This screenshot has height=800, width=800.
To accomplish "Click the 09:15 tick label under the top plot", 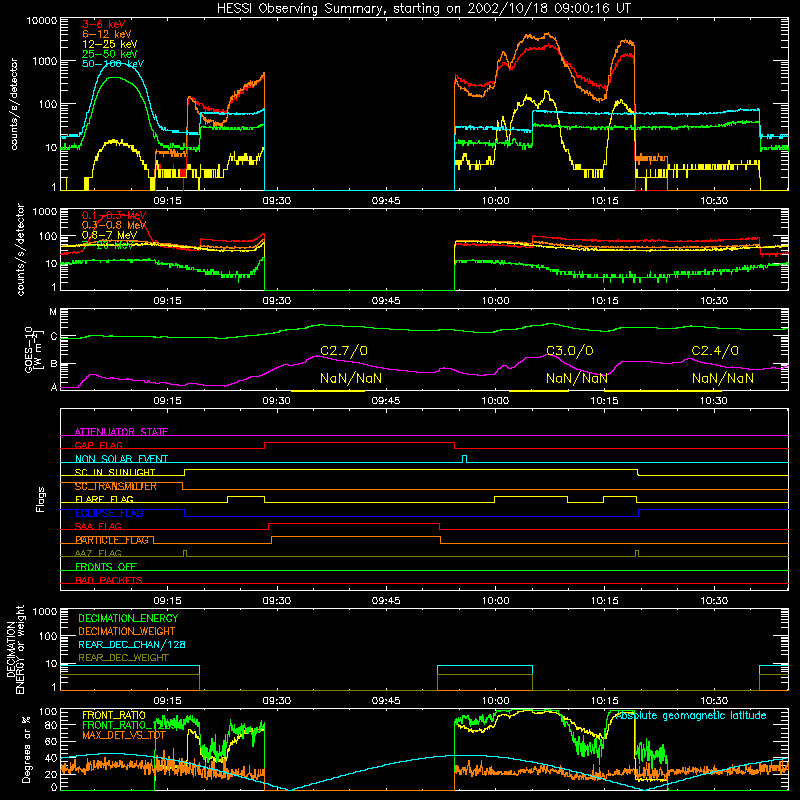I will 167,201.
